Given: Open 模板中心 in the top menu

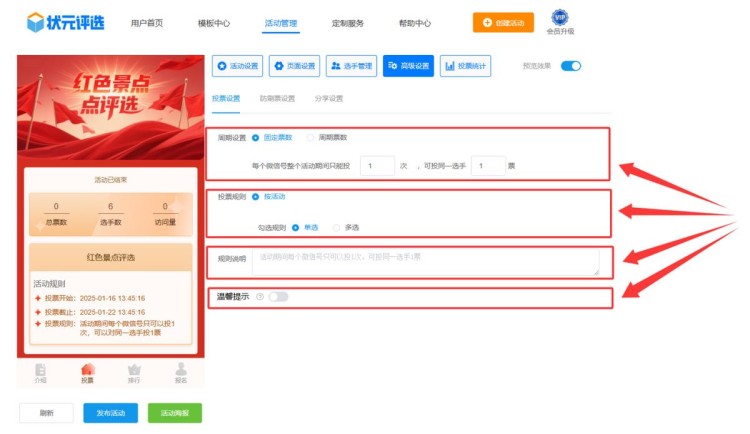Looking at the screenshot, I should tap(213, 22).
